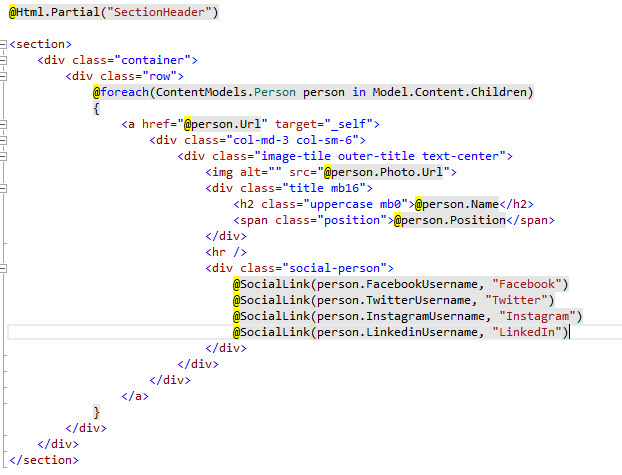Click @person.Position inside the span

[450, 220]
